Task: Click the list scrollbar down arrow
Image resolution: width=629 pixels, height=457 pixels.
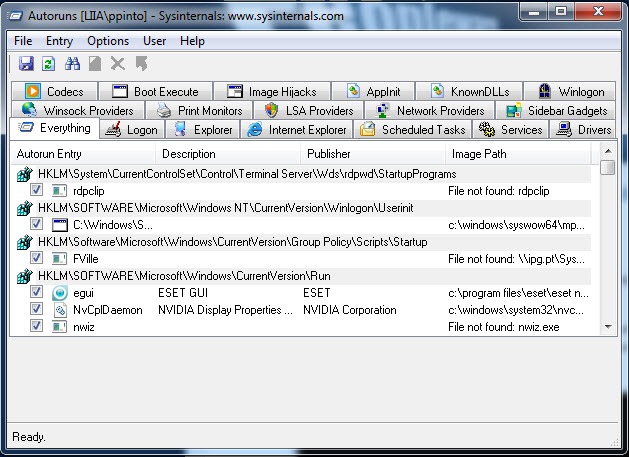Action: (x=608, y=327)
